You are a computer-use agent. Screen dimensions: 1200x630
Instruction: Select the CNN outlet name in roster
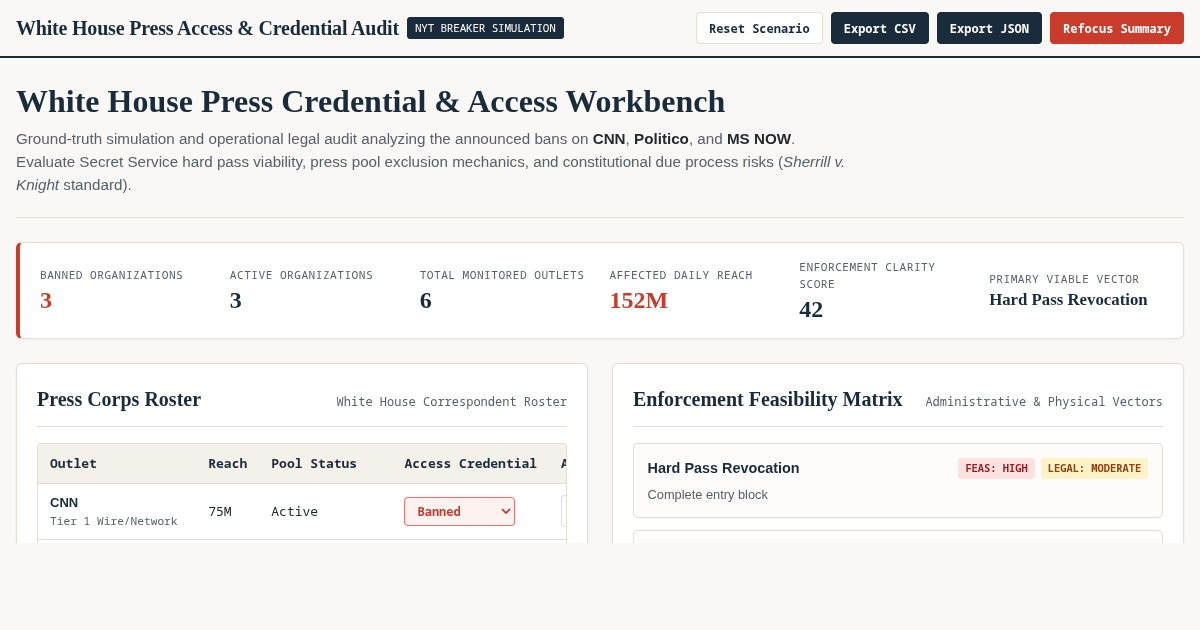[x=64, y=502]
